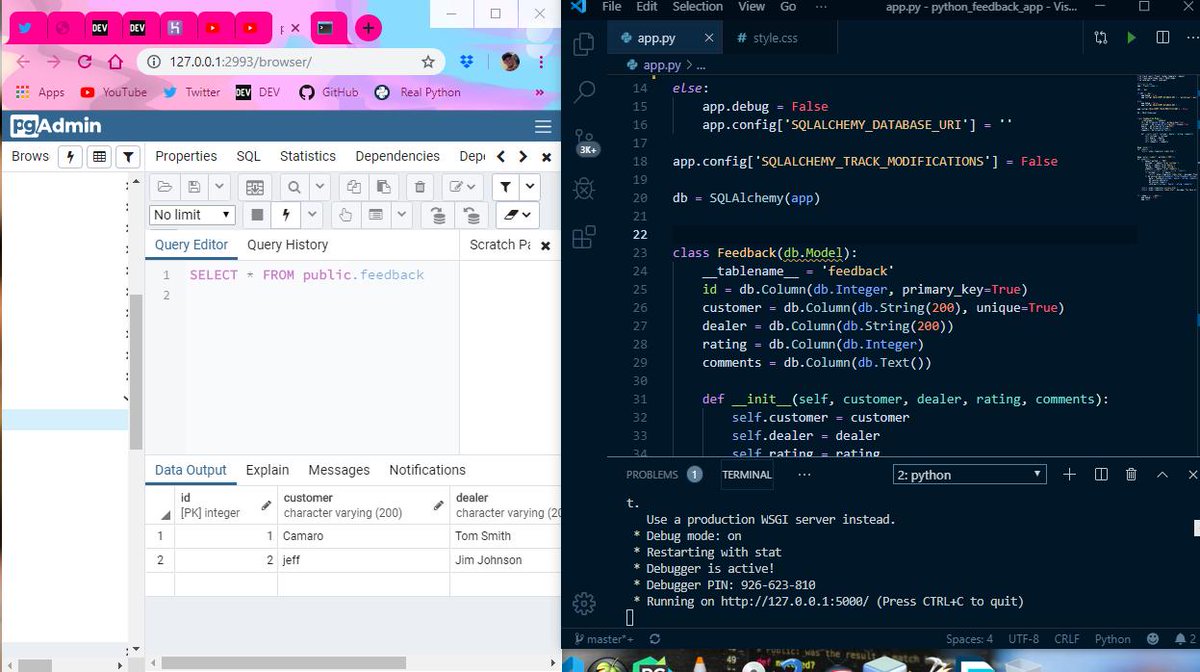
Task: Open the terminal selector showing 2: python
Action: tap(967, 474)
